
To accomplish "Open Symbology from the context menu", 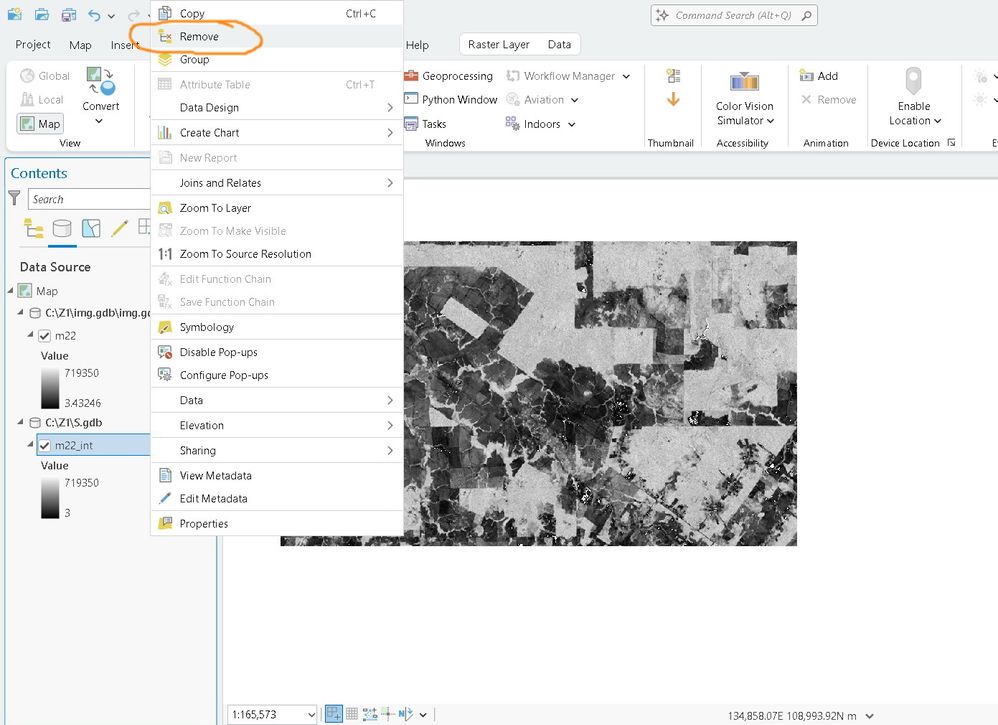I will pyautogui.click(x=277, y=327).
